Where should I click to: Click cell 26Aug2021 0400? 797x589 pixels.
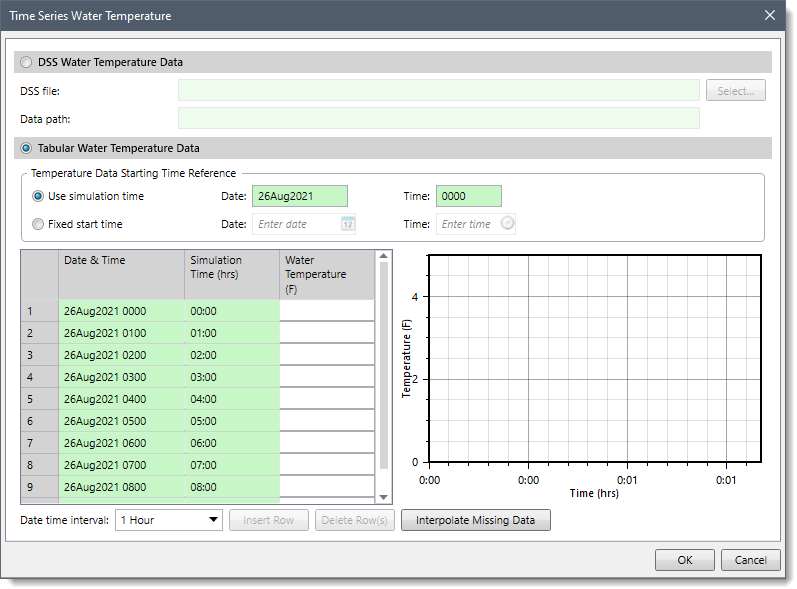[121, 399]
